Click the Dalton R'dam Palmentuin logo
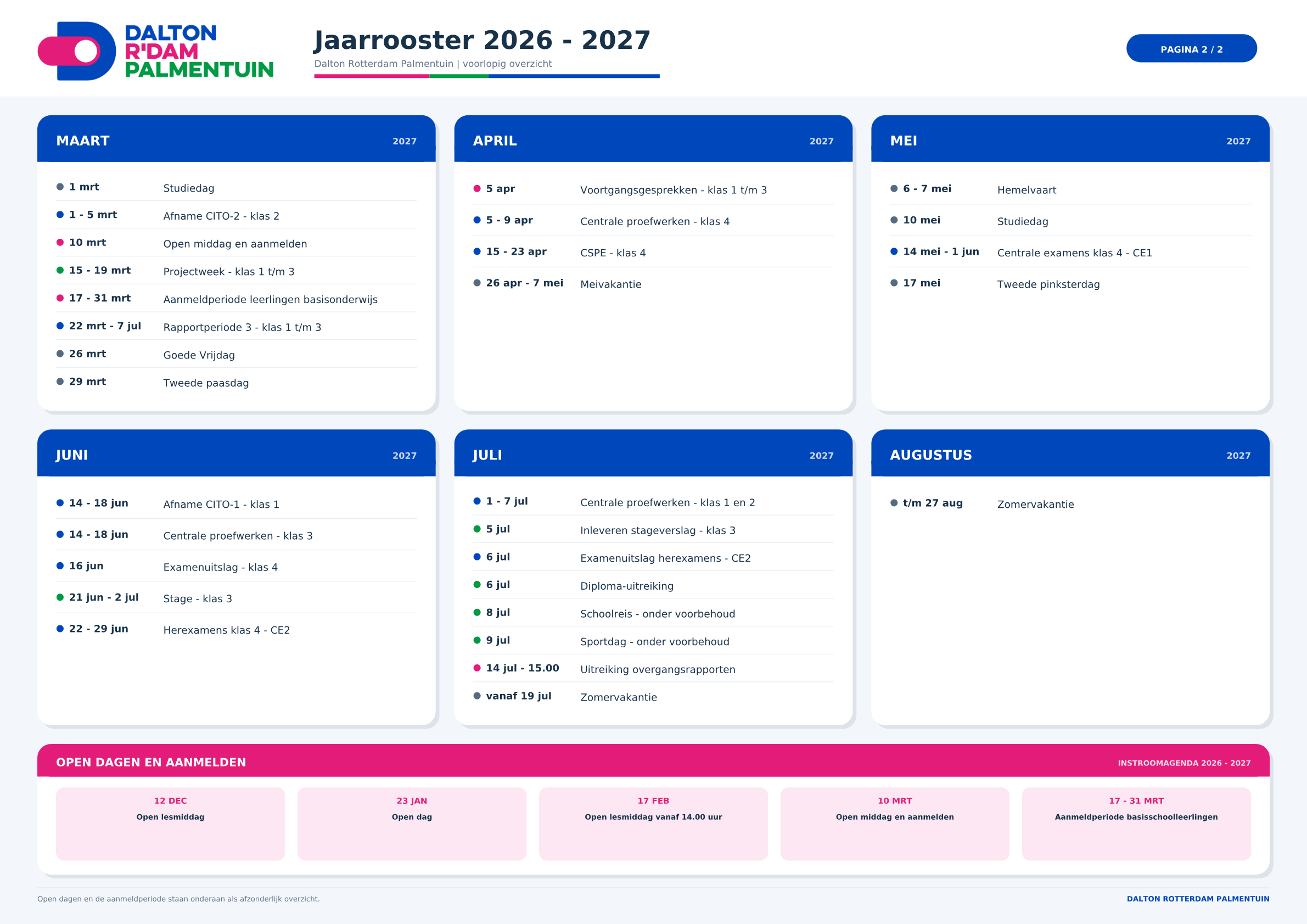 coord(155,51)
